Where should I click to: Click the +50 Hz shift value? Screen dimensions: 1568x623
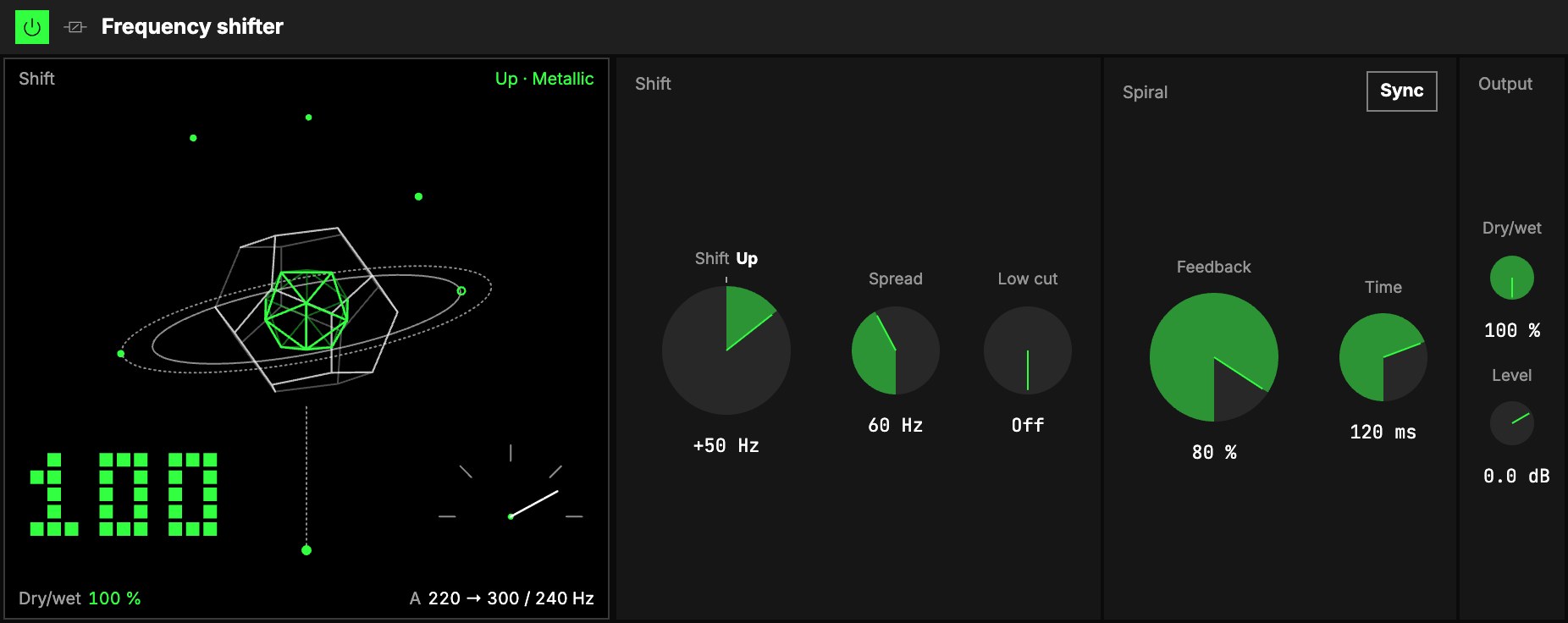pyautogui.click(x=726, y=446)
